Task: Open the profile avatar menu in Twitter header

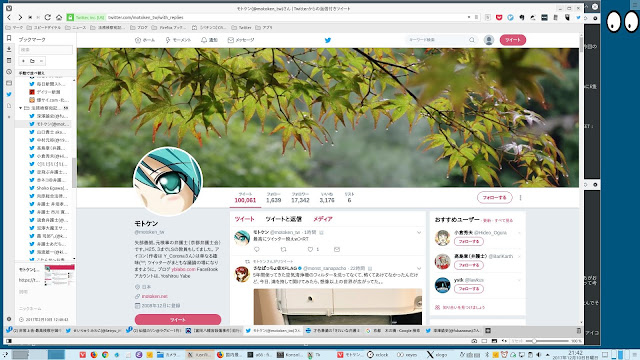Action: click(x=489, y=40)
